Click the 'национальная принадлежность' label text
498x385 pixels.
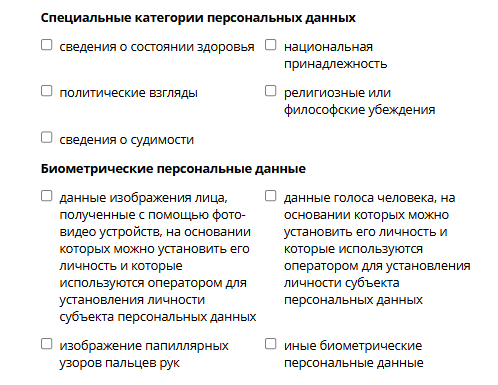tap(335, 55)
